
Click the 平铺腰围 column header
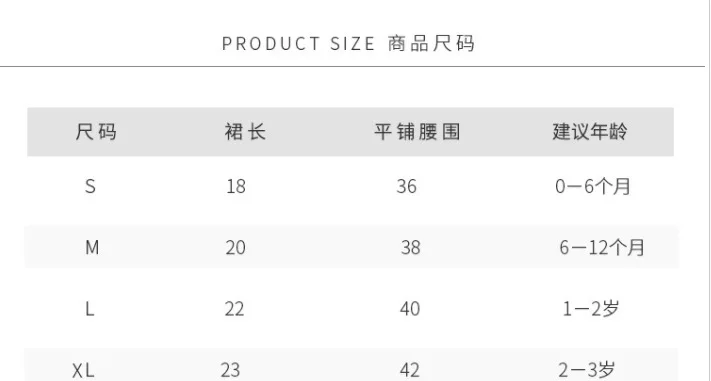pos(417,132)
